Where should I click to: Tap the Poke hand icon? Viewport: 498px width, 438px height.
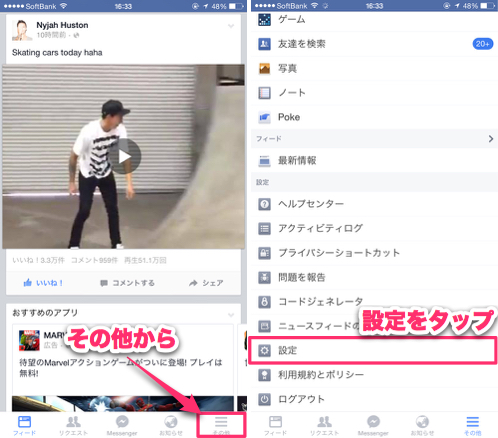(265, 117)
